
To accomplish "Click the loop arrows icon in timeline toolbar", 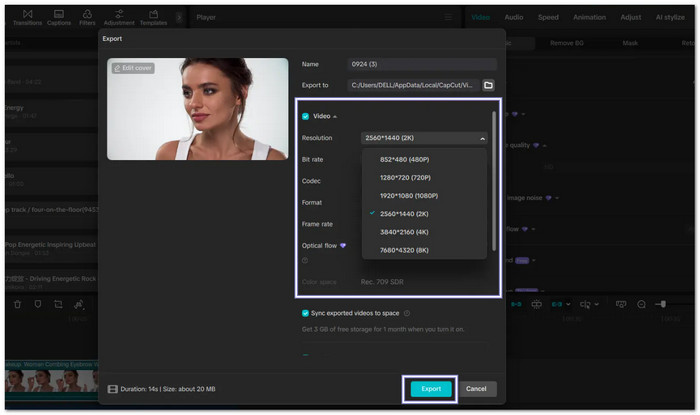I will 58,304.
